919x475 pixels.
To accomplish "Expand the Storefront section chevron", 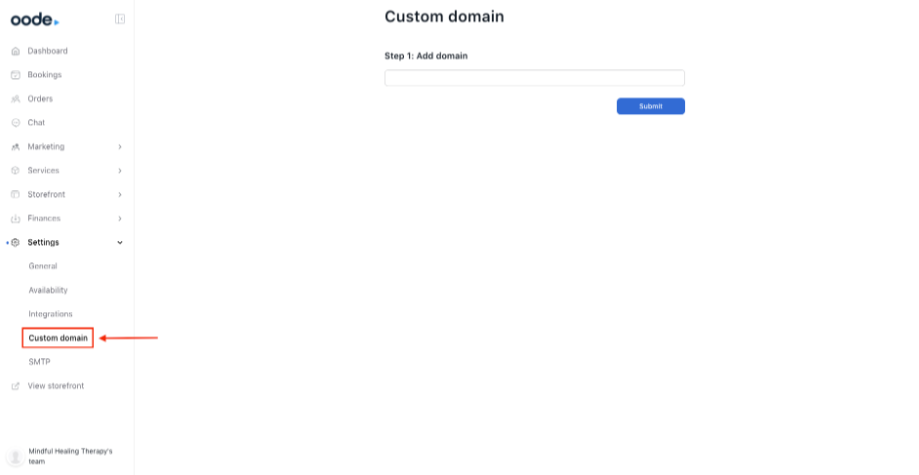I will (x=120, y=195).
